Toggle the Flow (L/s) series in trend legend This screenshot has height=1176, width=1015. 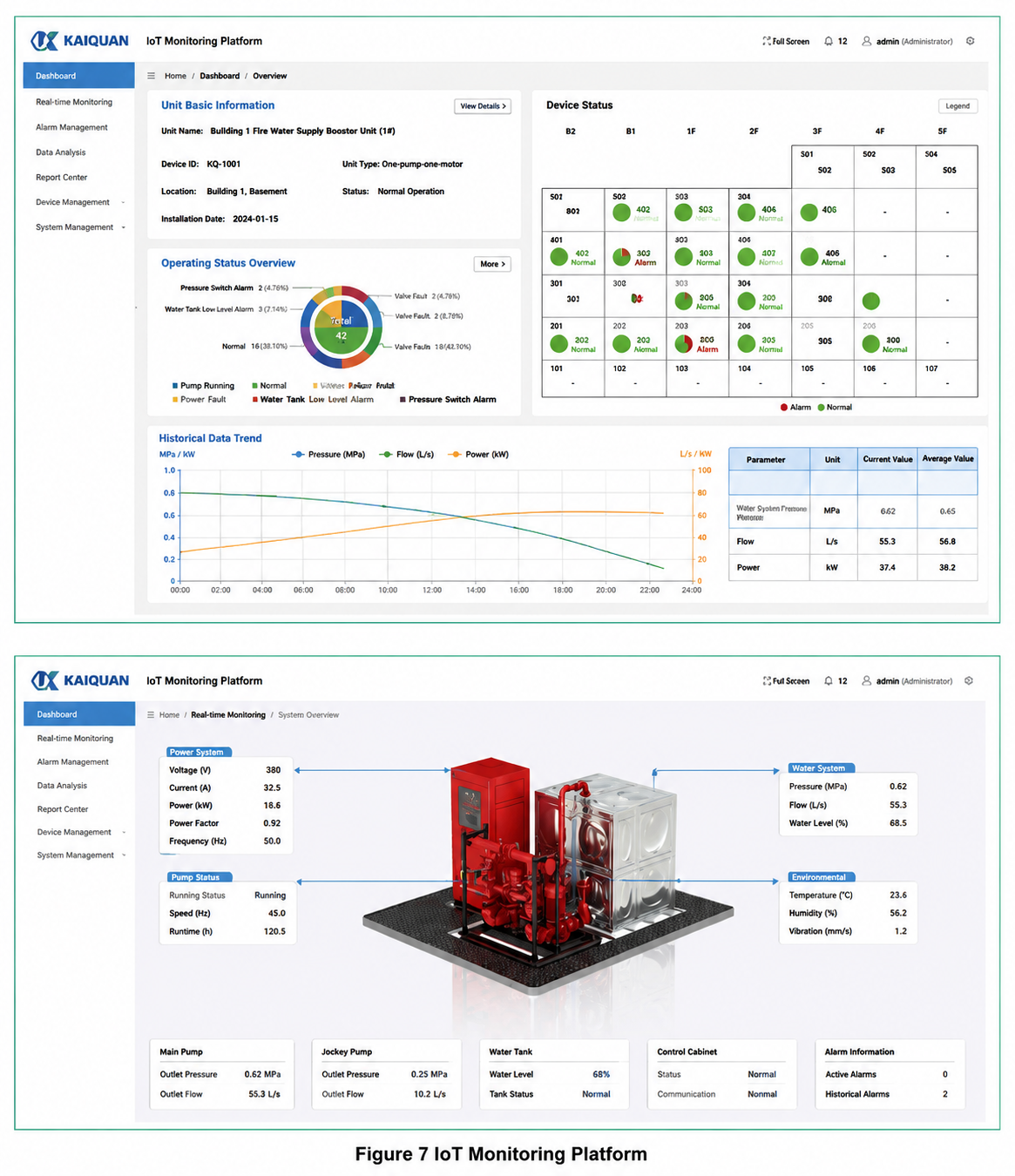coord(407,455)
